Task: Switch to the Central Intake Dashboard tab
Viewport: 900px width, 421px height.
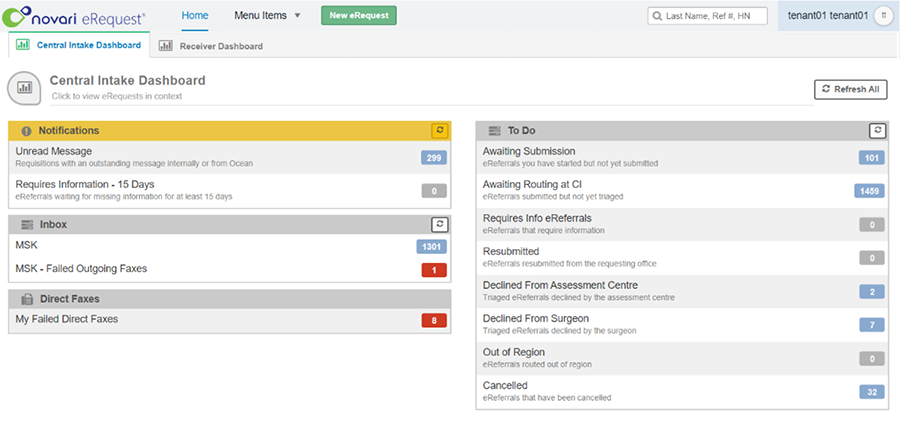Action: tap(80, 45)
